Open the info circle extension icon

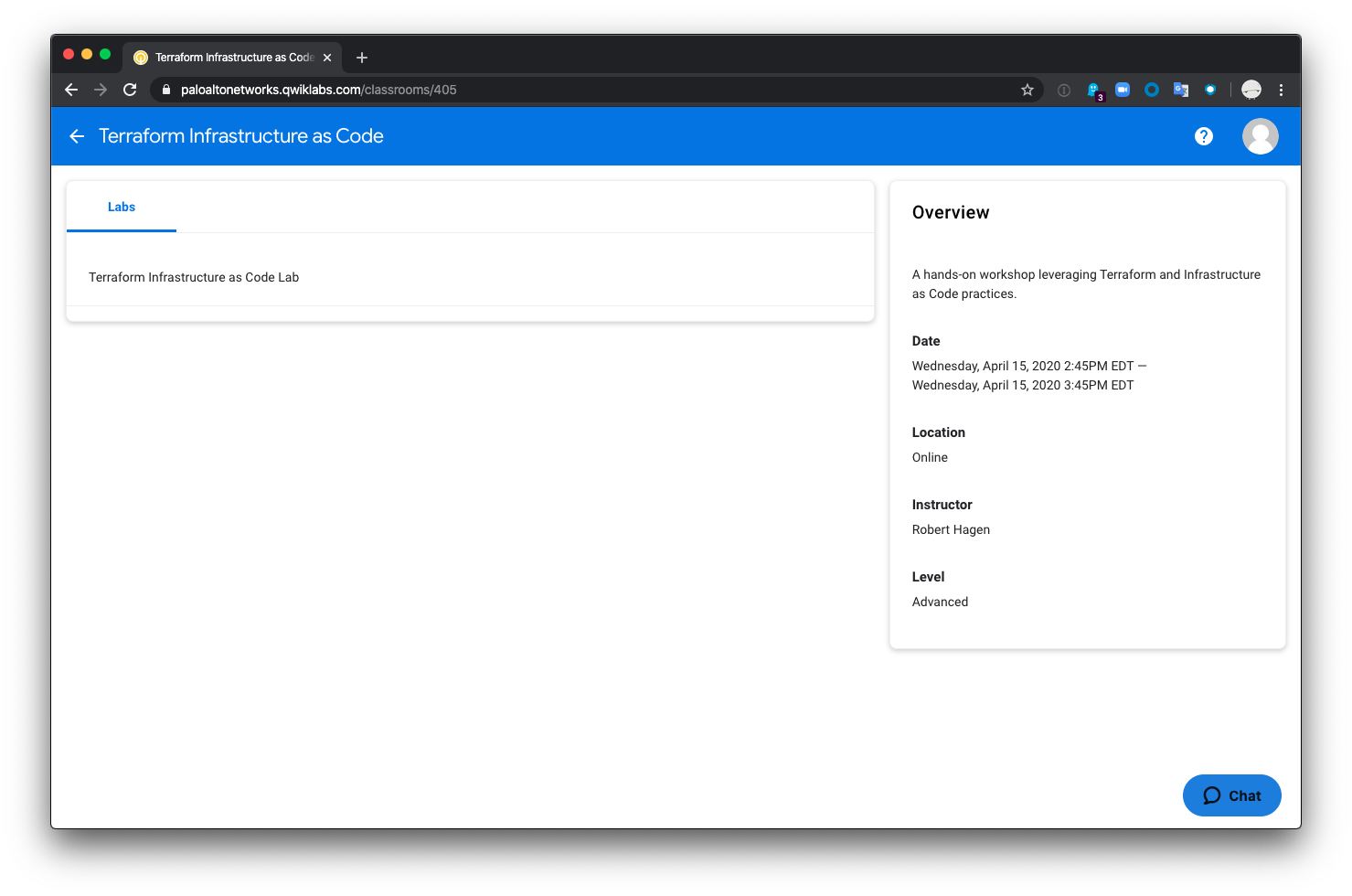click(x=1064, y=90)
